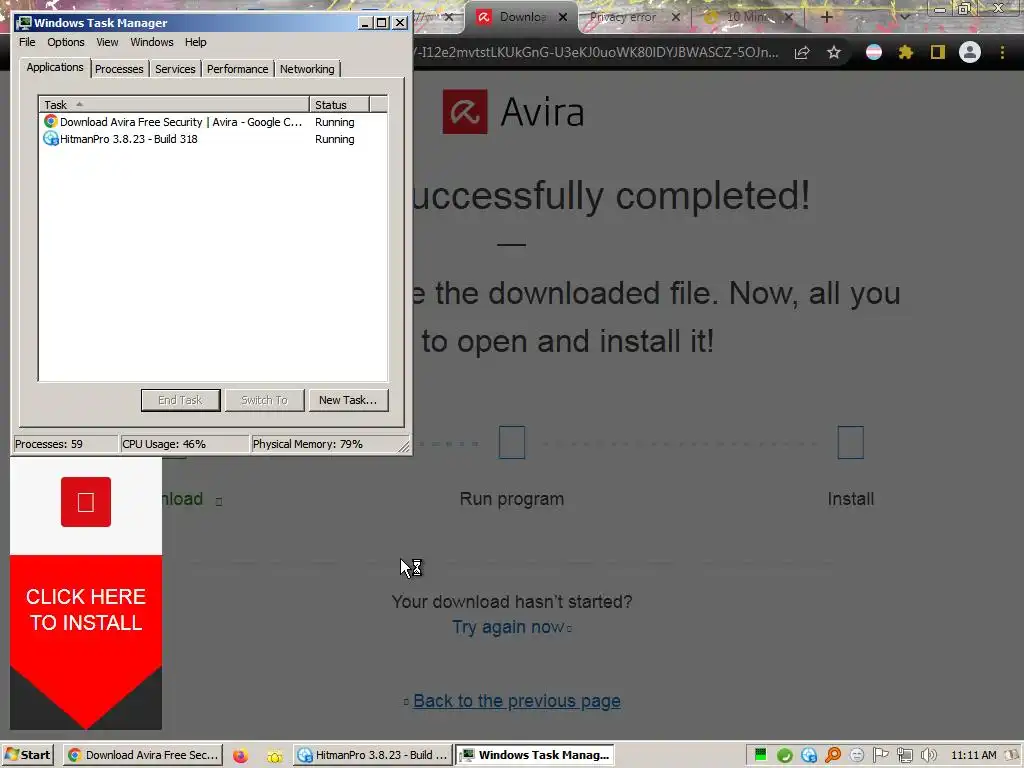Open a new tab in Chrome

coord(827,17)
